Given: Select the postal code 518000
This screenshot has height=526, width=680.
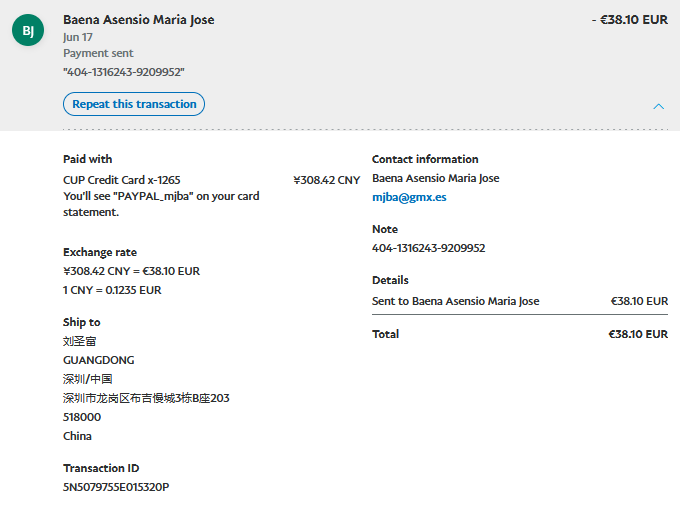Looking at the screenshot, I should click(82, 417).
